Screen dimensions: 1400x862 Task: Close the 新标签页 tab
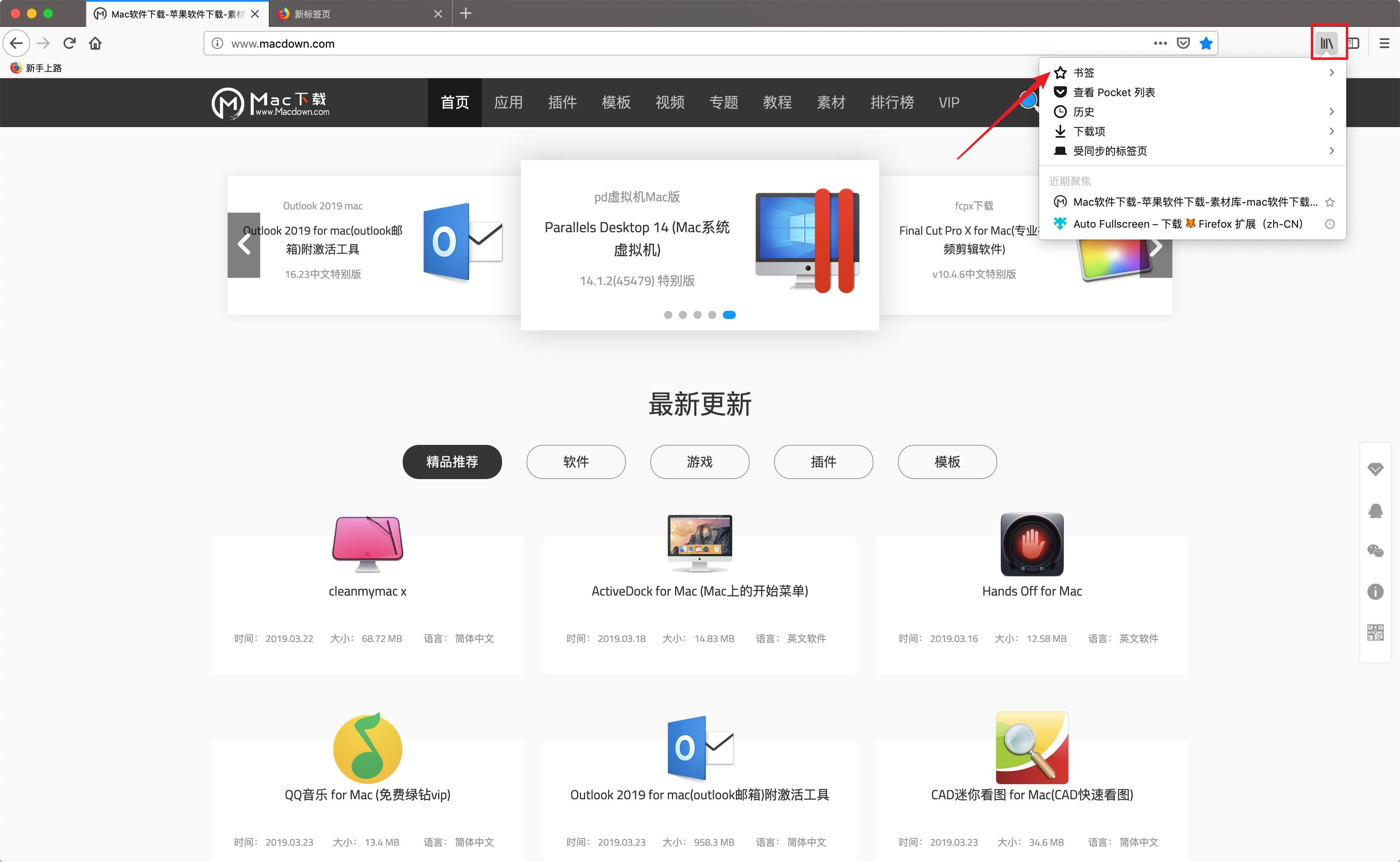[x=438, y=14]
